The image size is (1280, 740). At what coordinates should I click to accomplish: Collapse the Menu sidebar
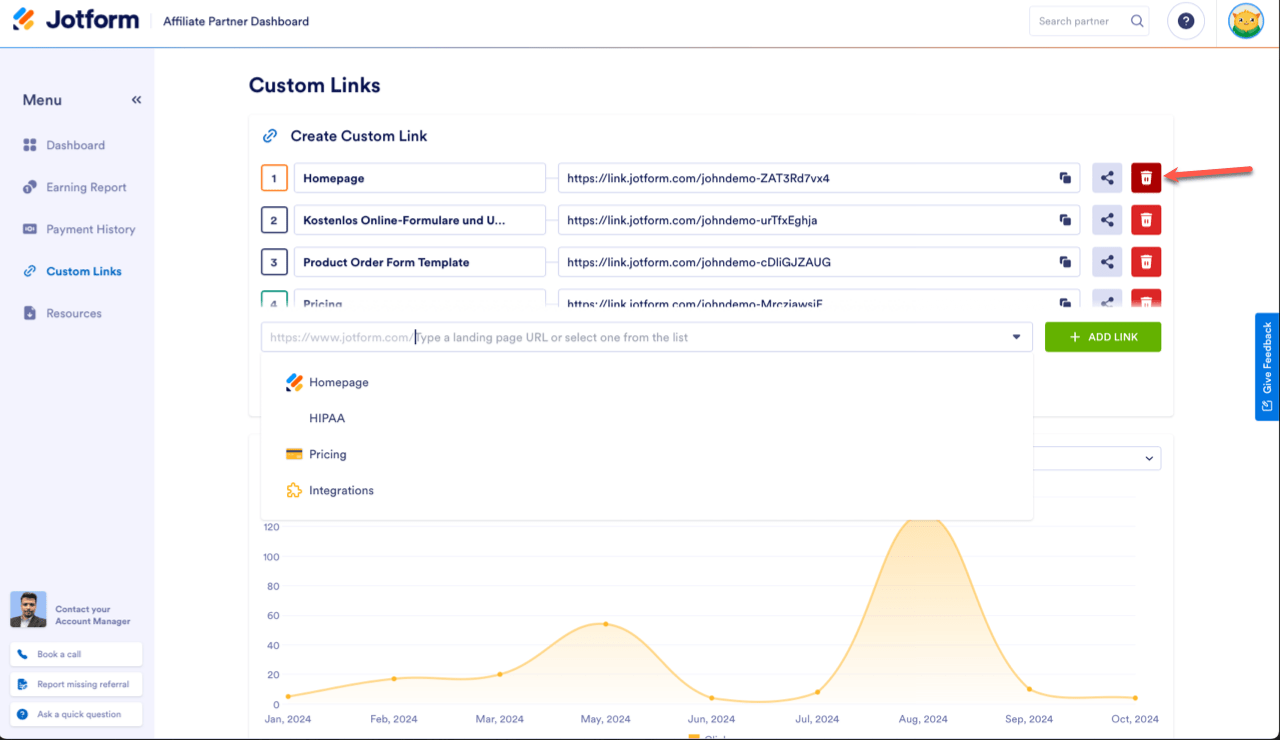136,100
